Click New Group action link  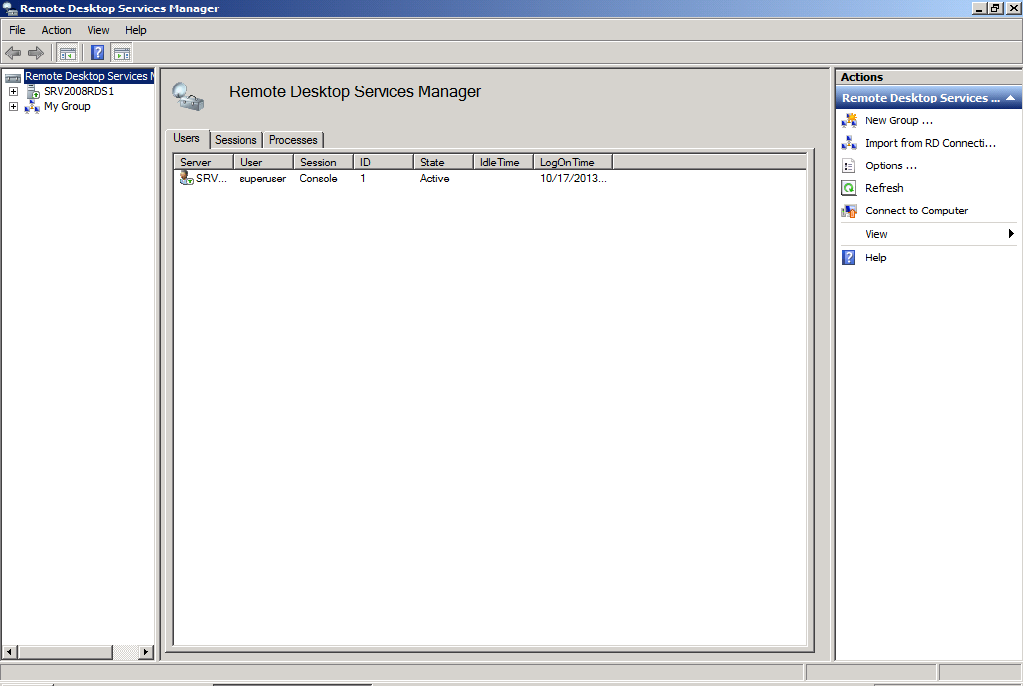898,121
